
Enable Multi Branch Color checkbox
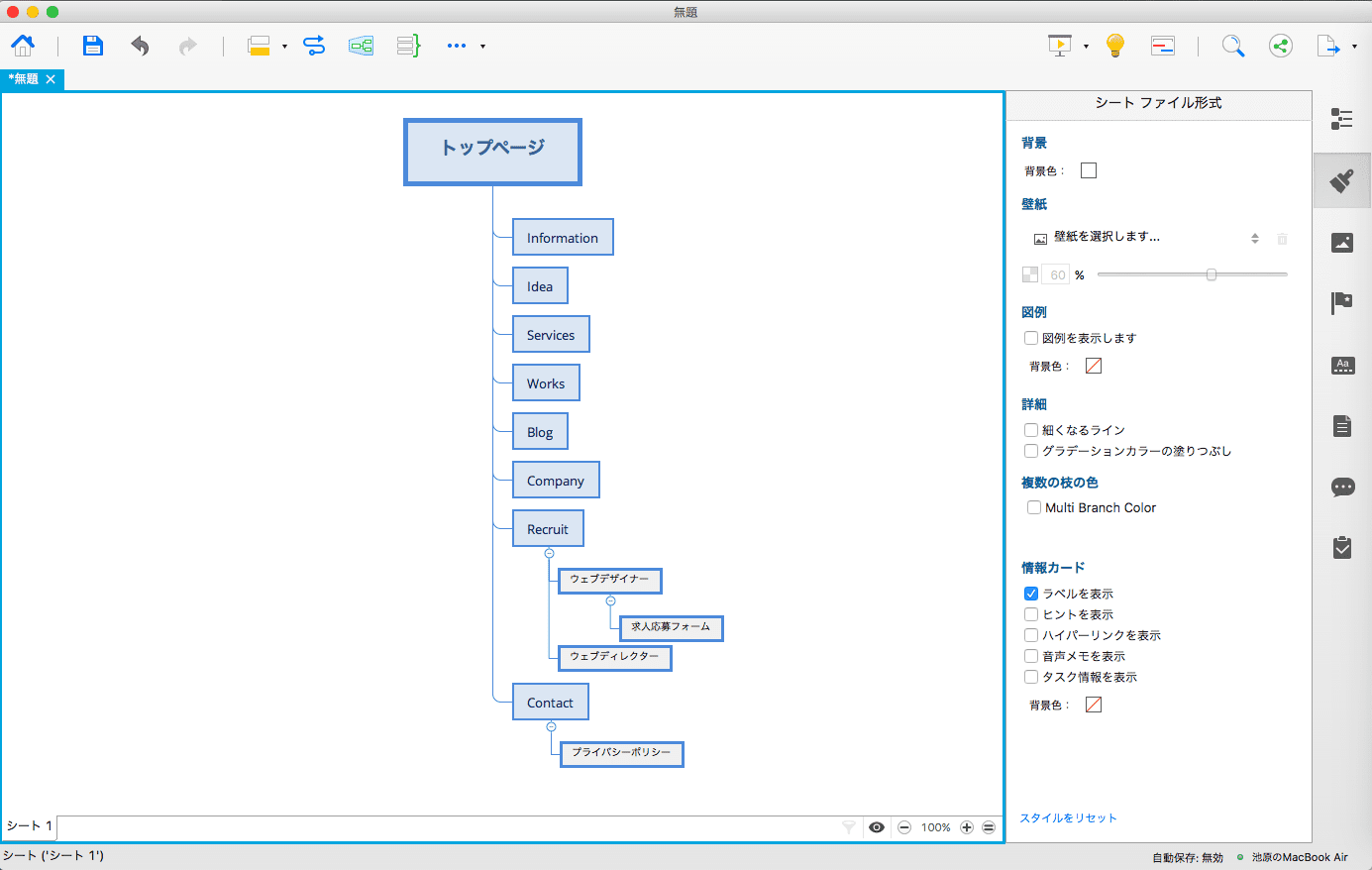point(1034,507)
